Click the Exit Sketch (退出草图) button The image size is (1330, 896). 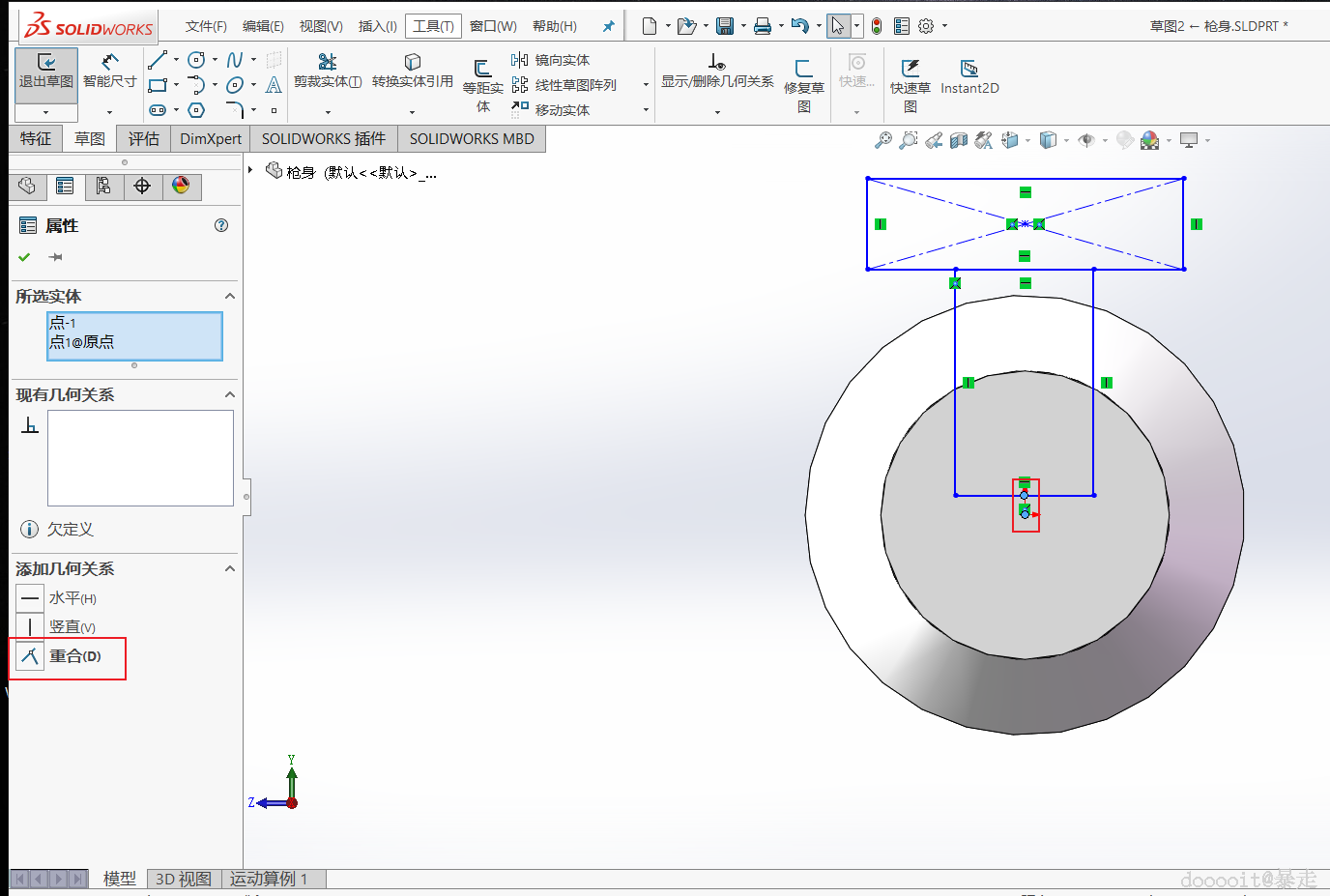click(45, 71)
